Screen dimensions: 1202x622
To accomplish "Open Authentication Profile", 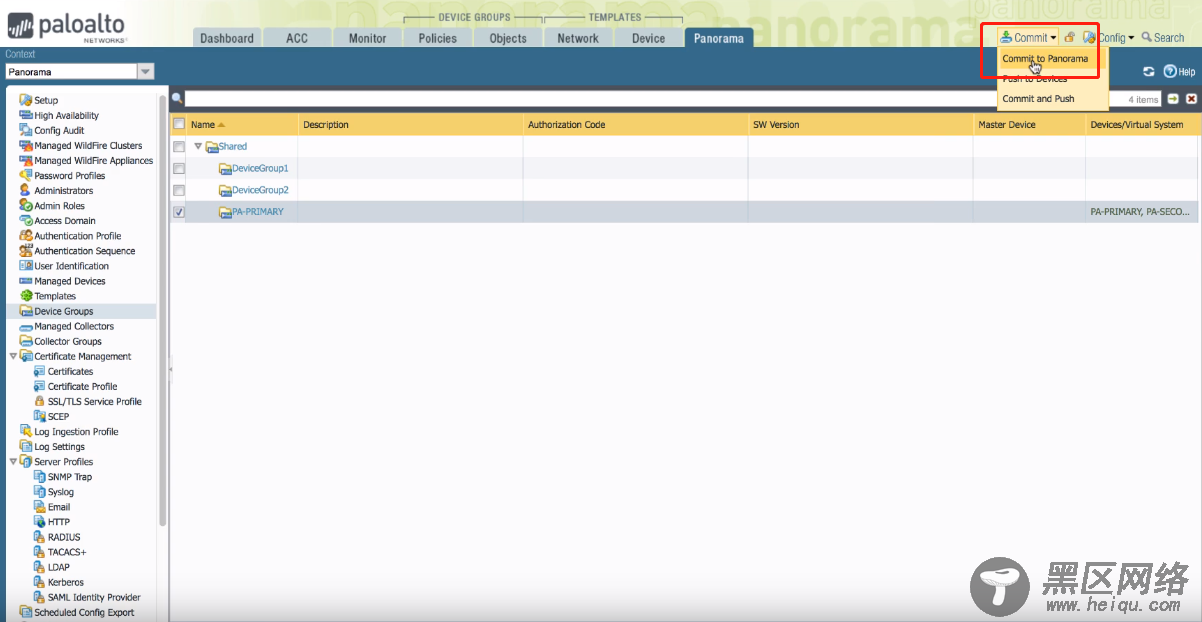I will click(70, 236).
